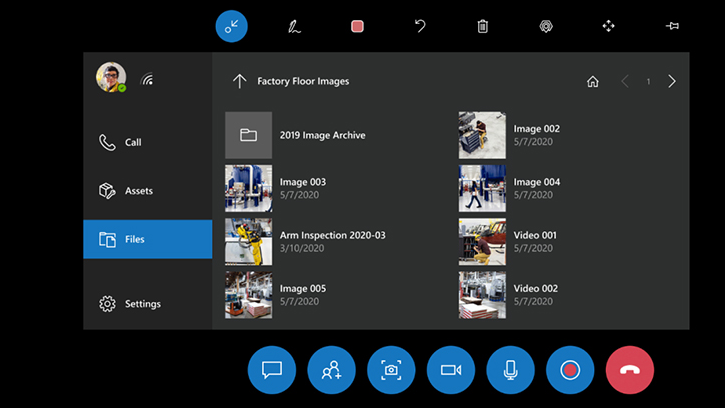Go up one folder level
Screen dimensions: 725x408
[239, 81]
